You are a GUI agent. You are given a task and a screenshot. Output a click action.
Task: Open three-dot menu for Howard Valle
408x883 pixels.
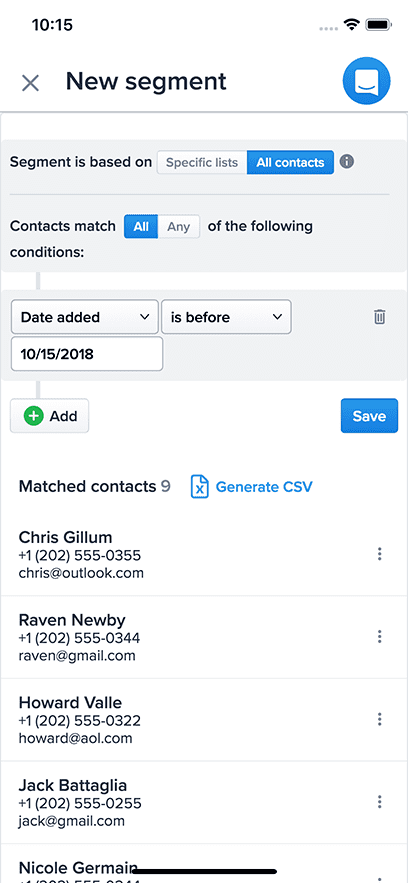[x=380, y=719]
